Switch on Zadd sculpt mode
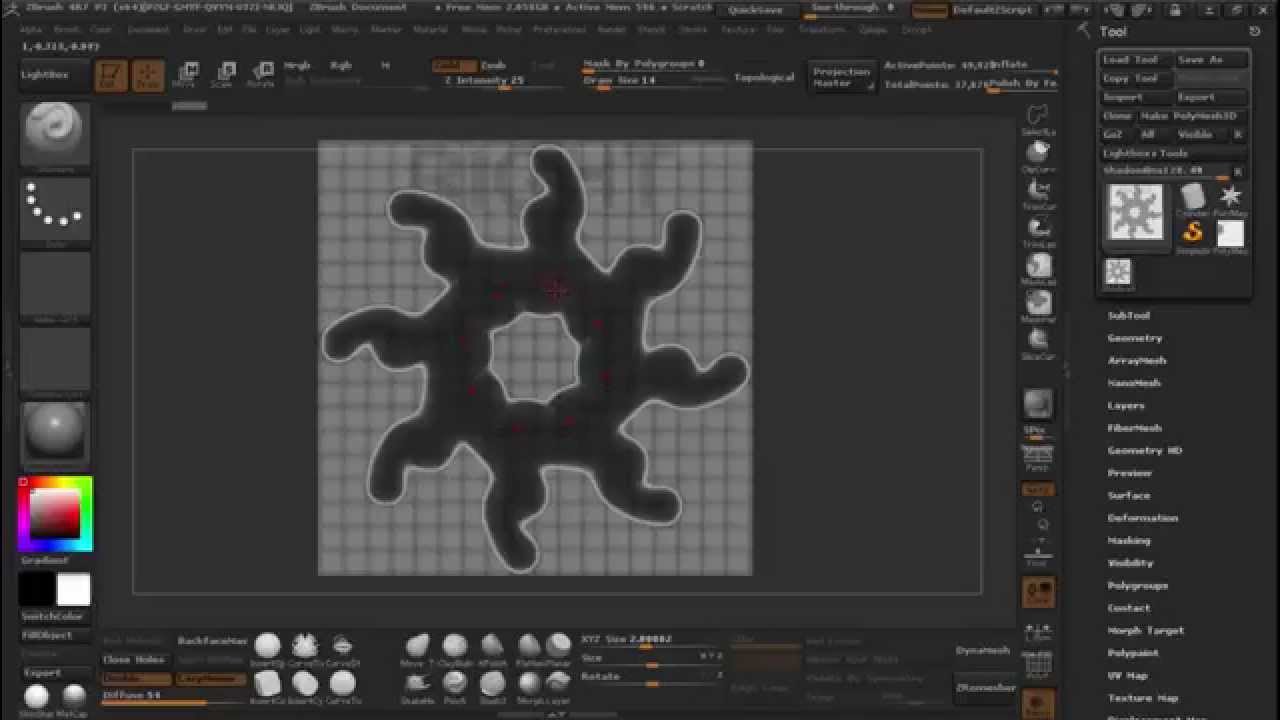1280x720 pixels. (x=454, y=65)
